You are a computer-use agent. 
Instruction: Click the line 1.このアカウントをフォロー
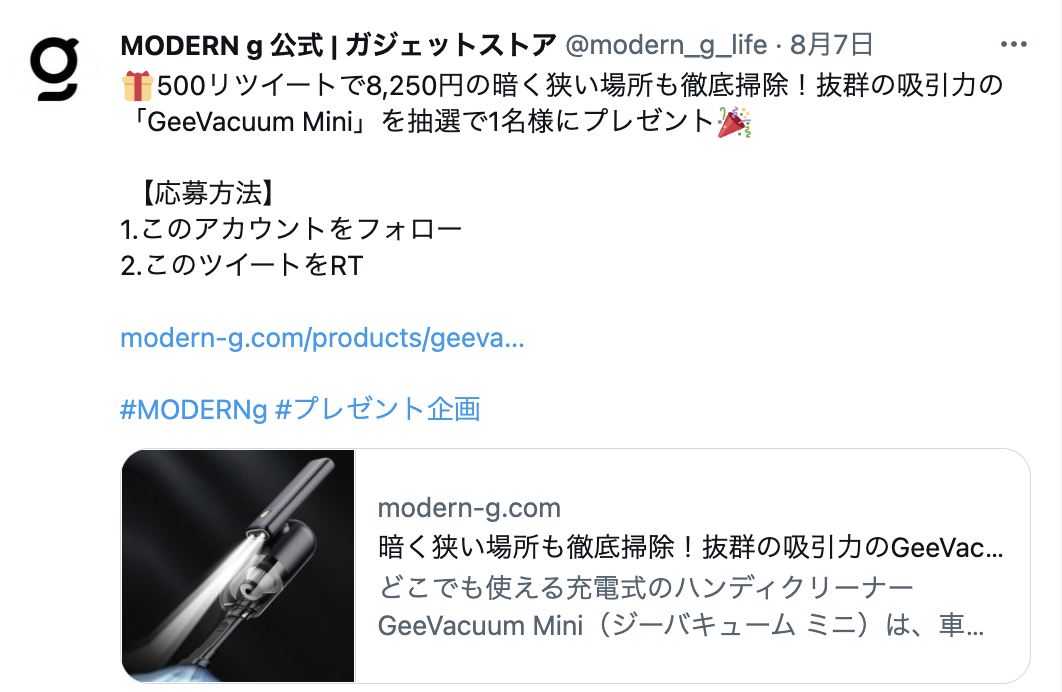pos(291,229)
